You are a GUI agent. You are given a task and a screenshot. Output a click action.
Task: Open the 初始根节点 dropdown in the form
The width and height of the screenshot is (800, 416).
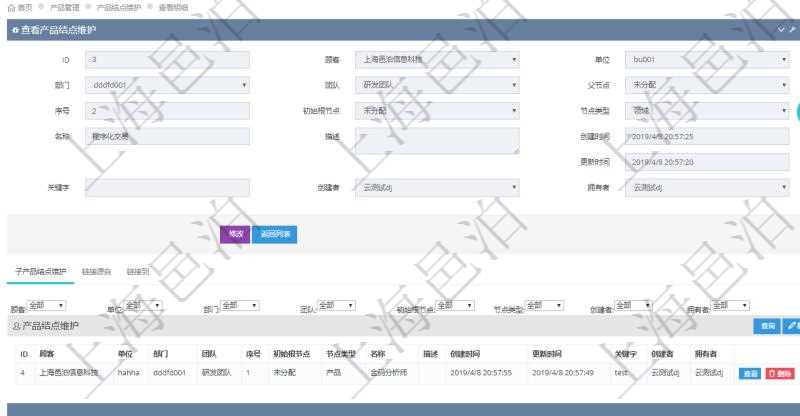(437, 111)
